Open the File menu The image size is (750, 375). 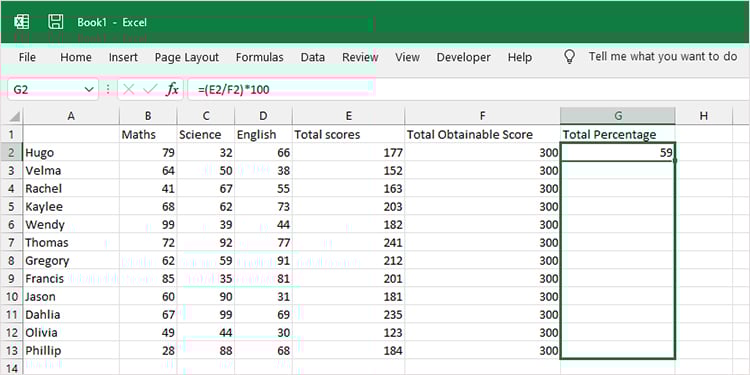click(x=27, y=57)
